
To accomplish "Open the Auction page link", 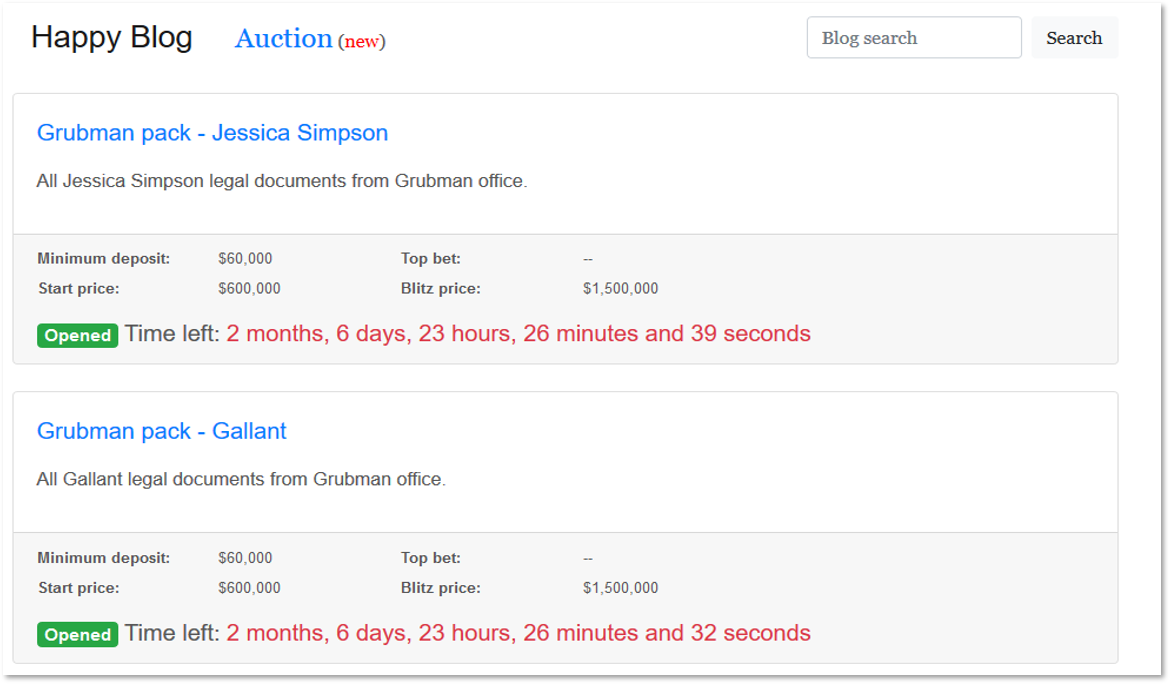I will tap(283, 38).
